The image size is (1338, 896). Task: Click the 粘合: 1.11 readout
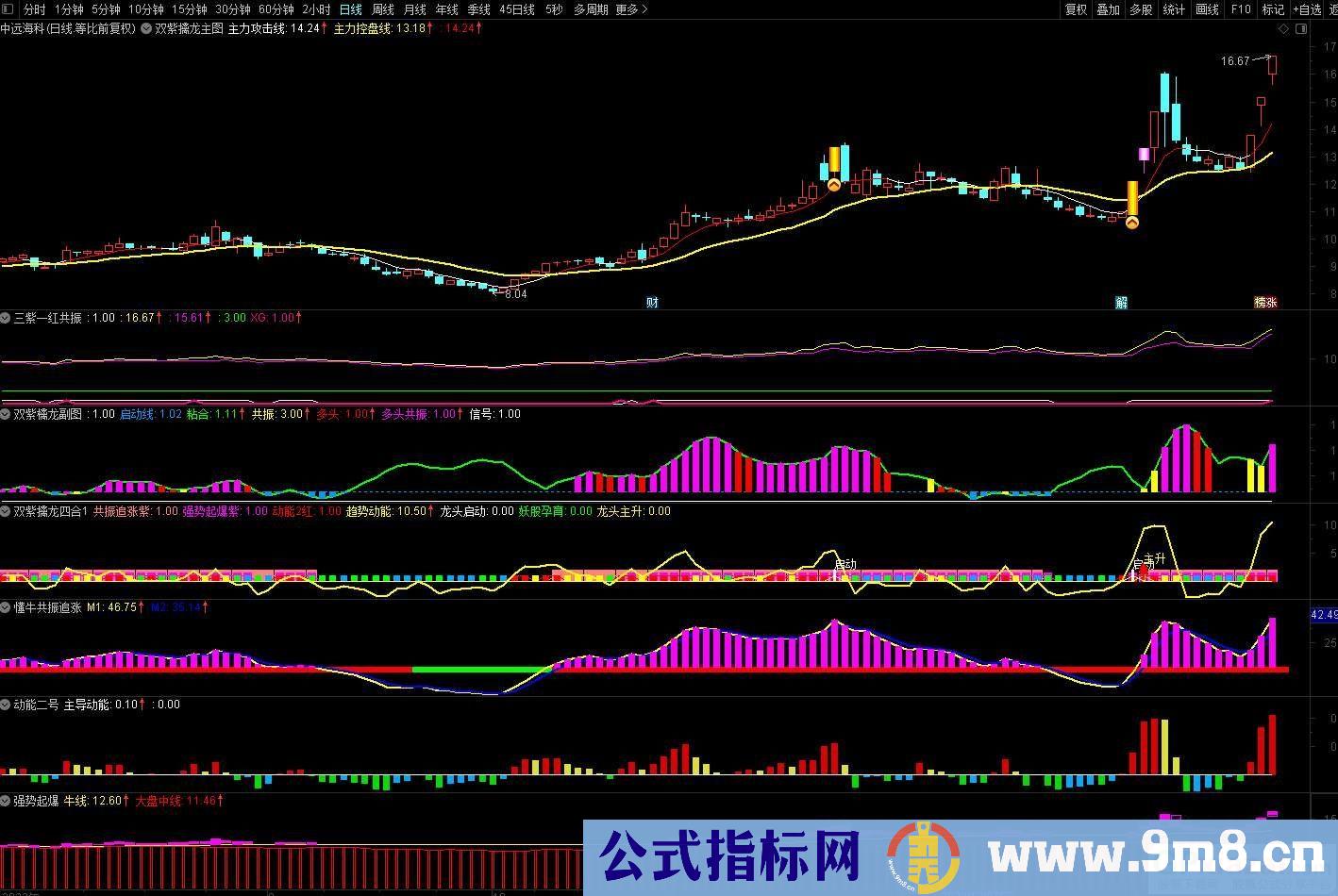214,414
